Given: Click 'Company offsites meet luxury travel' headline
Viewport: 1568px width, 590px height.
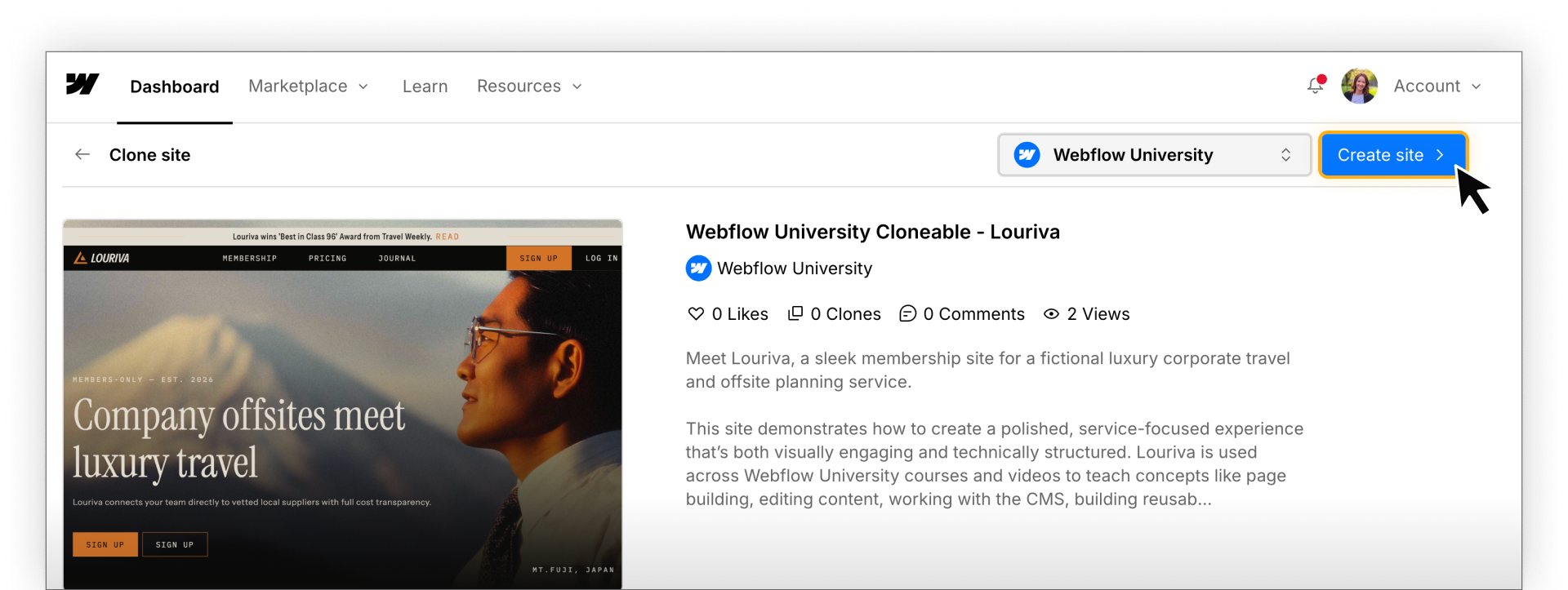Looking at the screenshot, I should 239,439.
